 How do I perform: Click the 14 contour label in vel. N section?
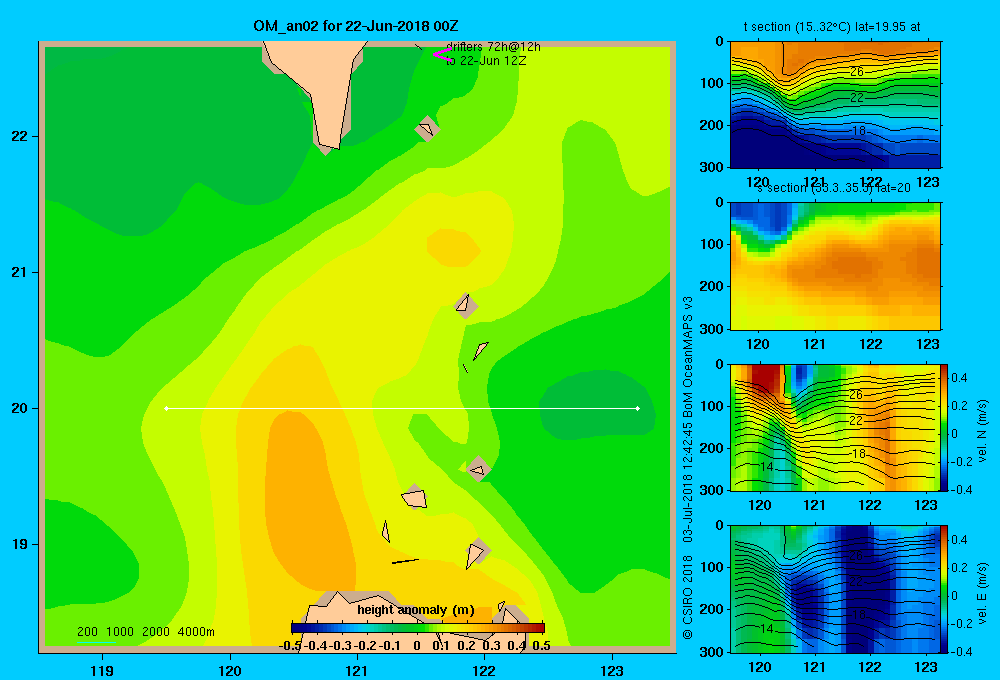pos(767,467)
